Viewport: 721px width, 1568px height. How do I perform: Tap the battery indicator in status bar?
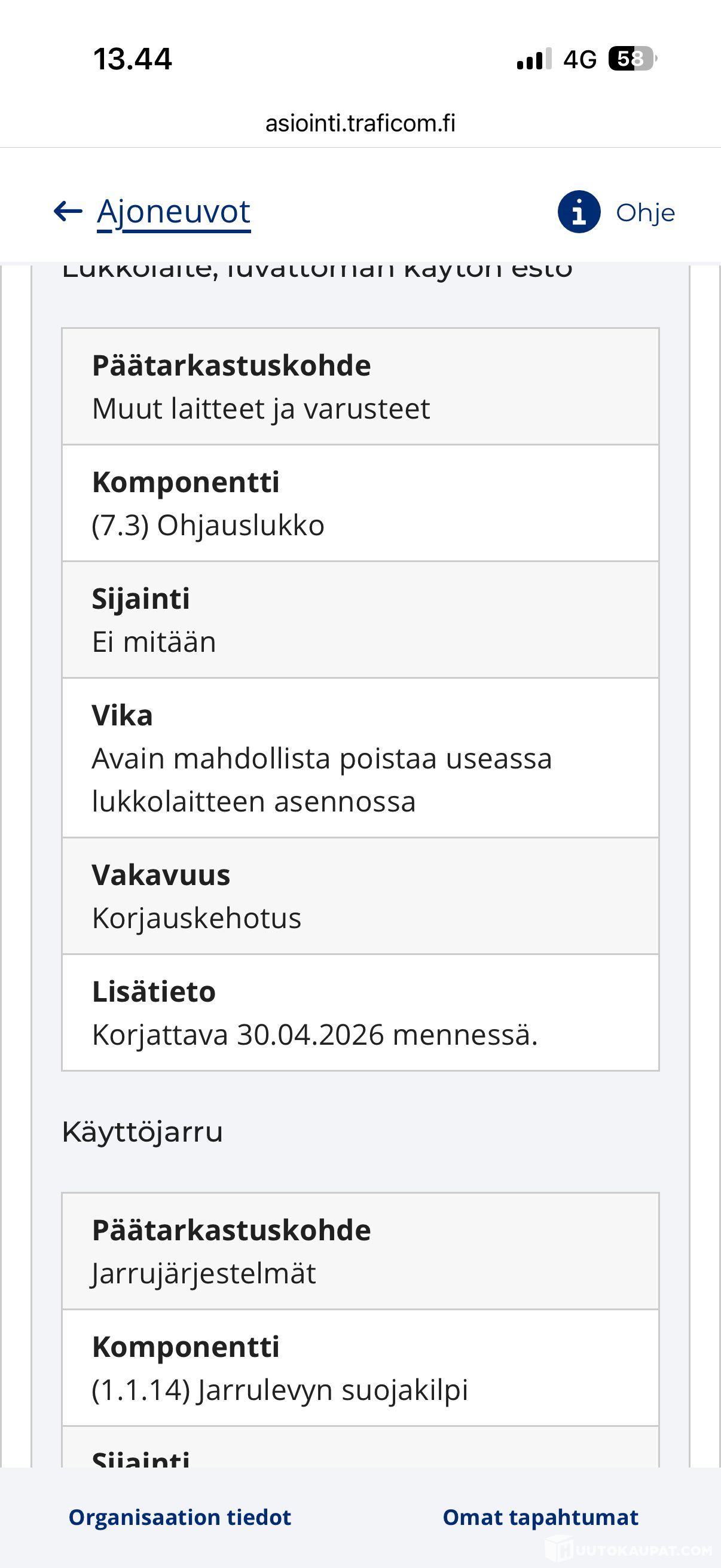[633, 59]
